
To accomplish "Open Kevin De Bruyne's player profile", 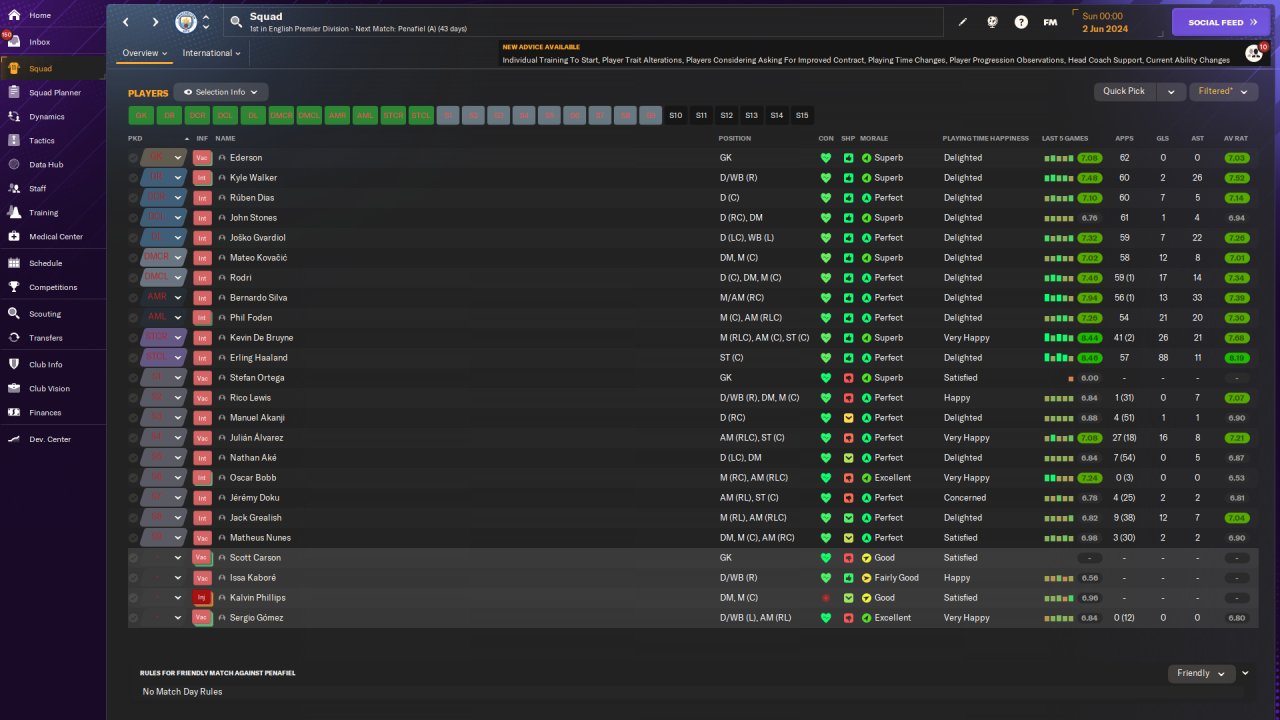I will [x=261, y=338].
